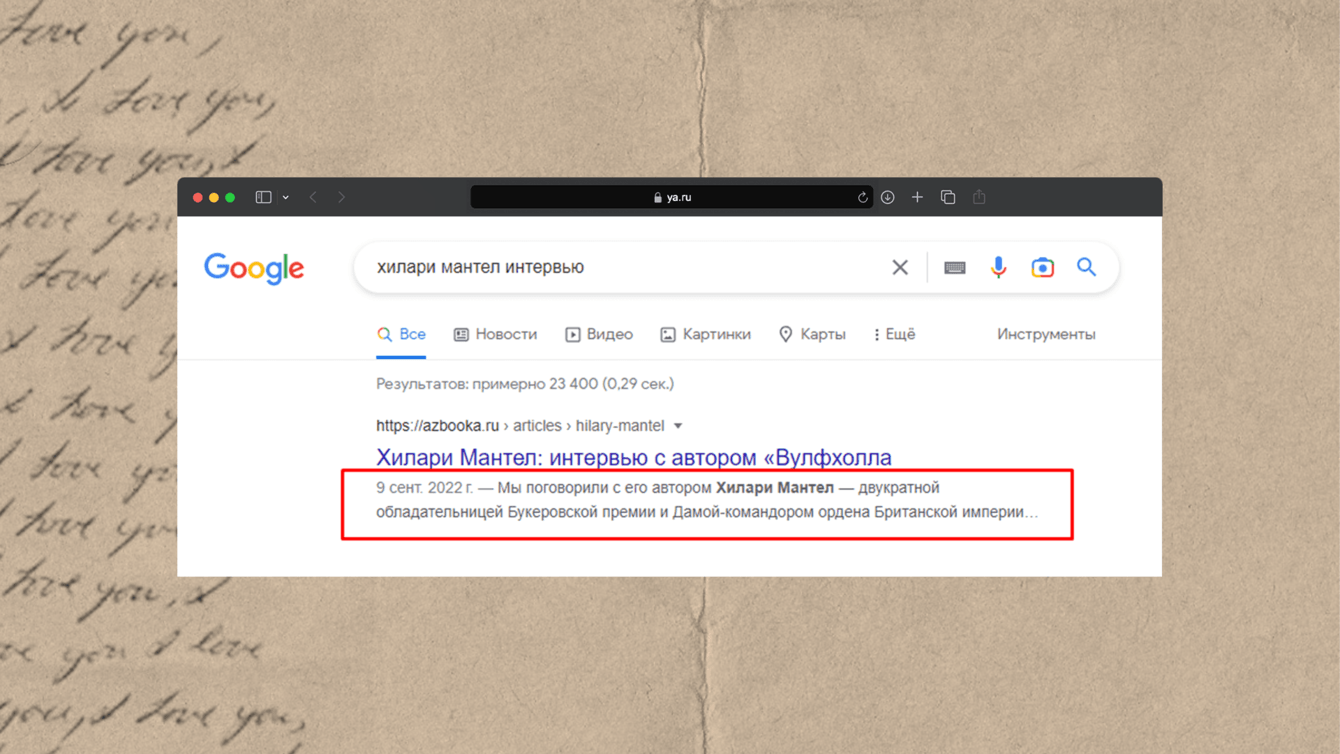
Task: Select the Все tab
Action: [401, 334]
